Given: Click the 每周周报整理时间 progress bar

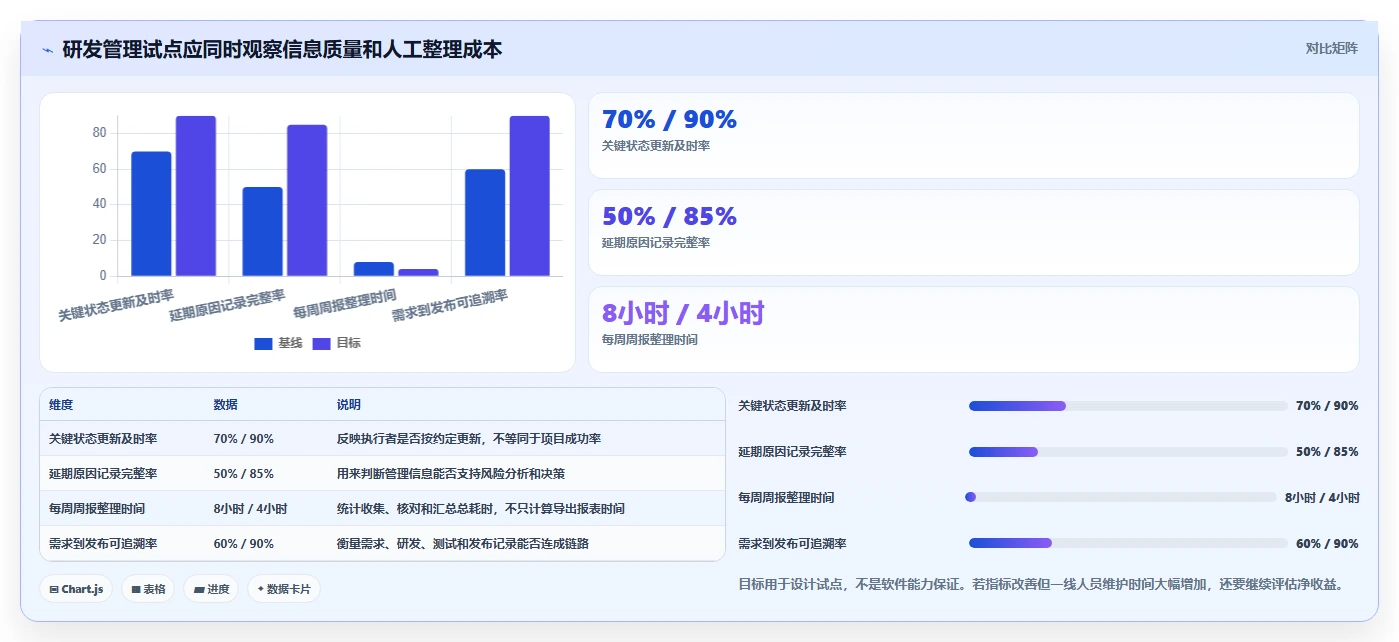Looking at the screenshot, I should pos(1123,497).
